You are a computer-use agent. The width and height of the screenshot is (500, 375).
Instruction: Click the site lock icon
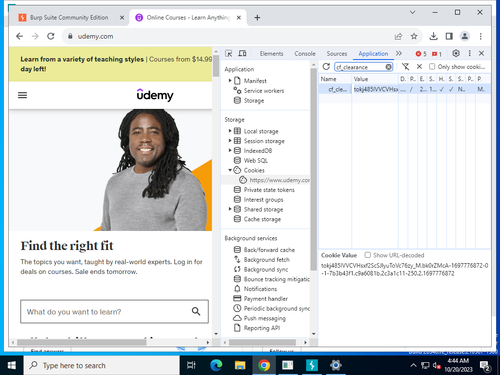click(x=70, y=36)
